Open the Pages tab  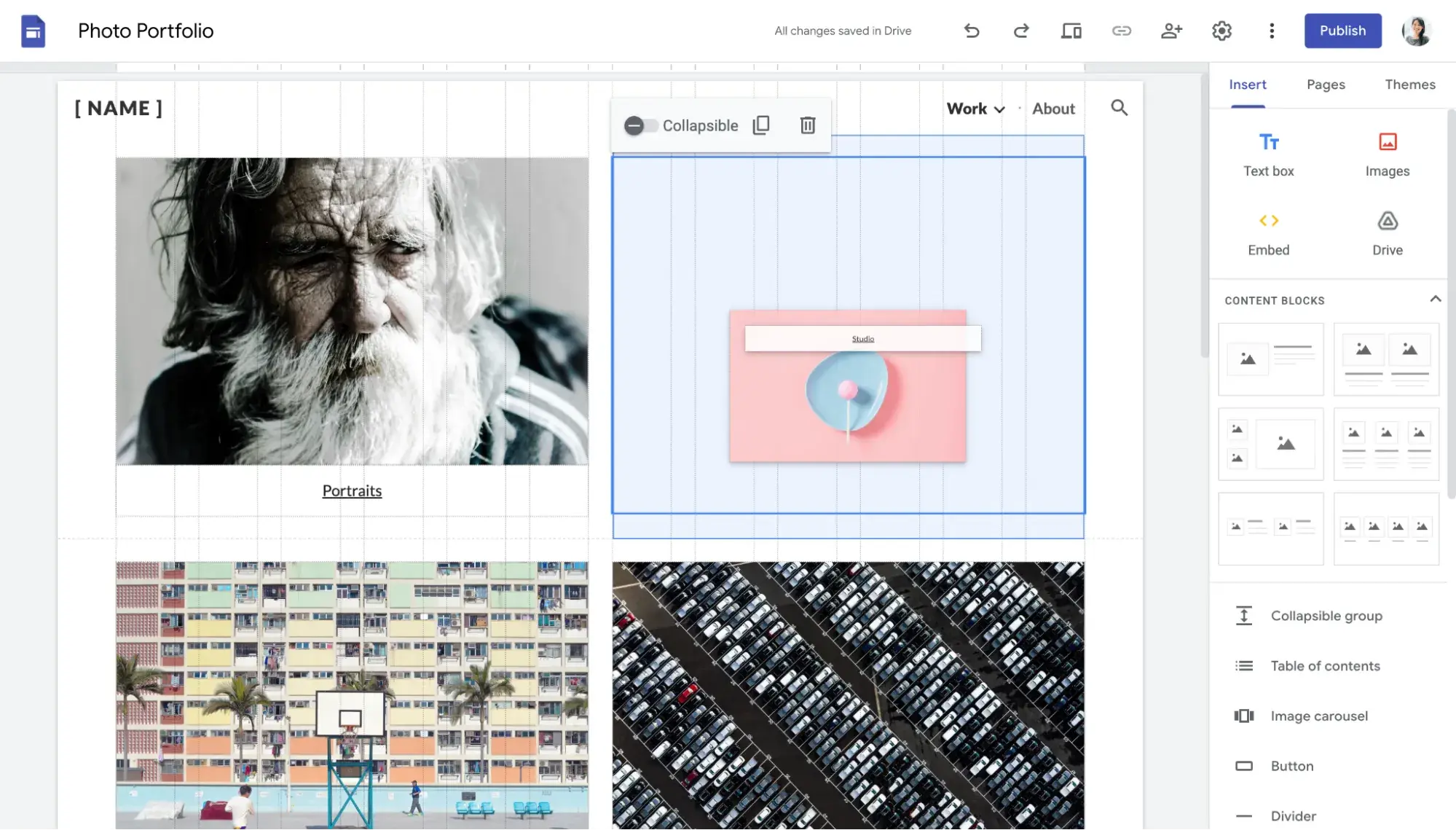click(x=1326, y=85)
